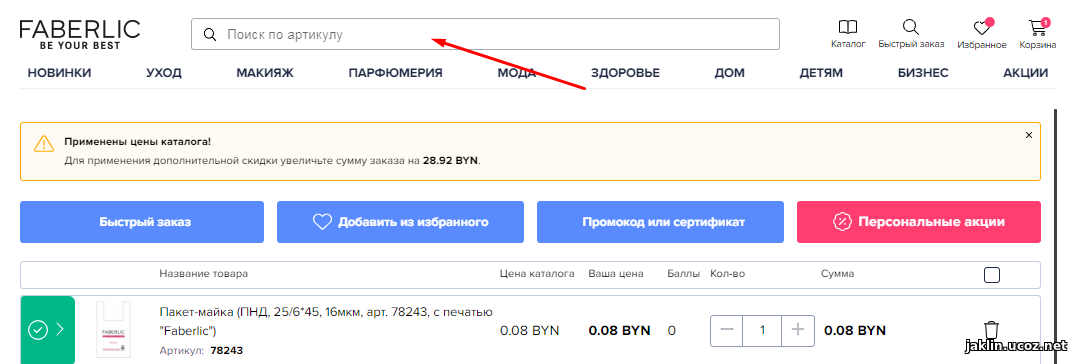Click Промокод или сертификат button
This screenshot has height=364, width=1078.
tap(660, 222)
